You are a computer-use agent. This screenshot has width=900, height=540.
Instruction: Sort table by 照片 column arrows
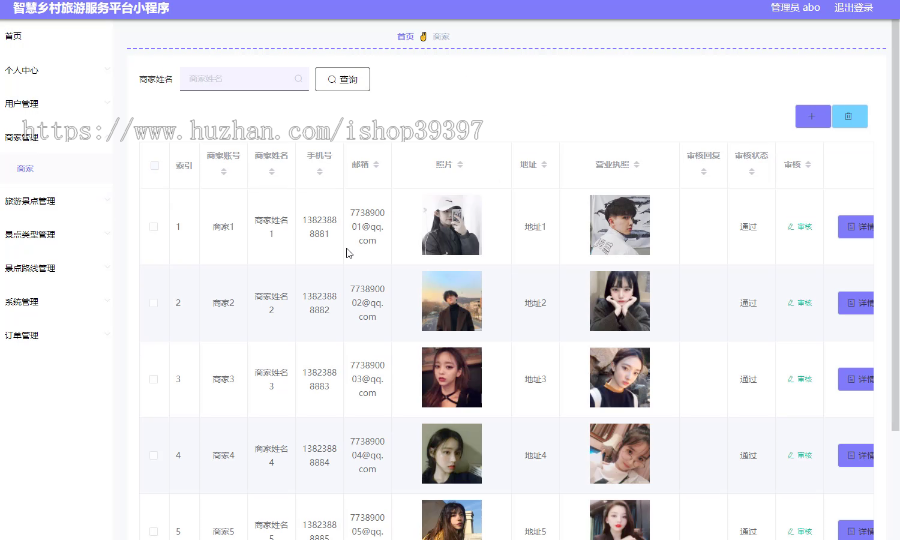460,165
